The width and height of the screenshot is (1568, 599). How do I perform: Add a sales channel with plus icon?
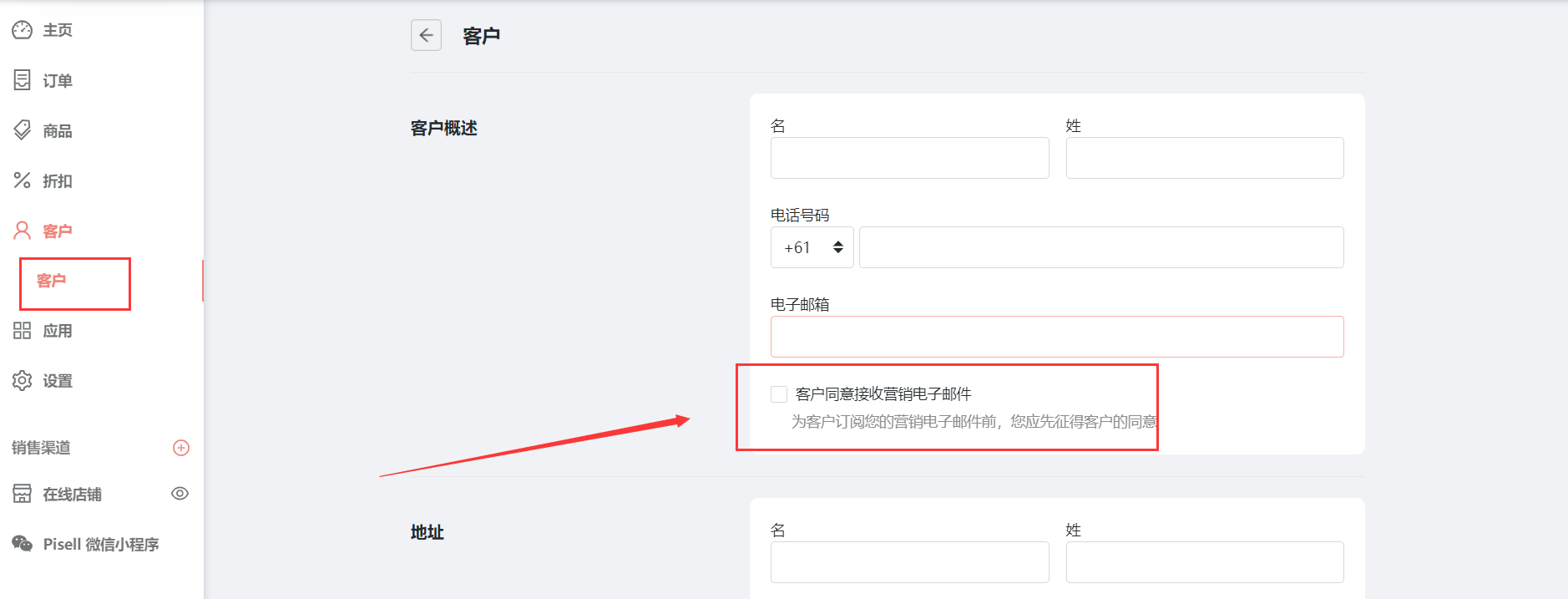tap(181, 448)
